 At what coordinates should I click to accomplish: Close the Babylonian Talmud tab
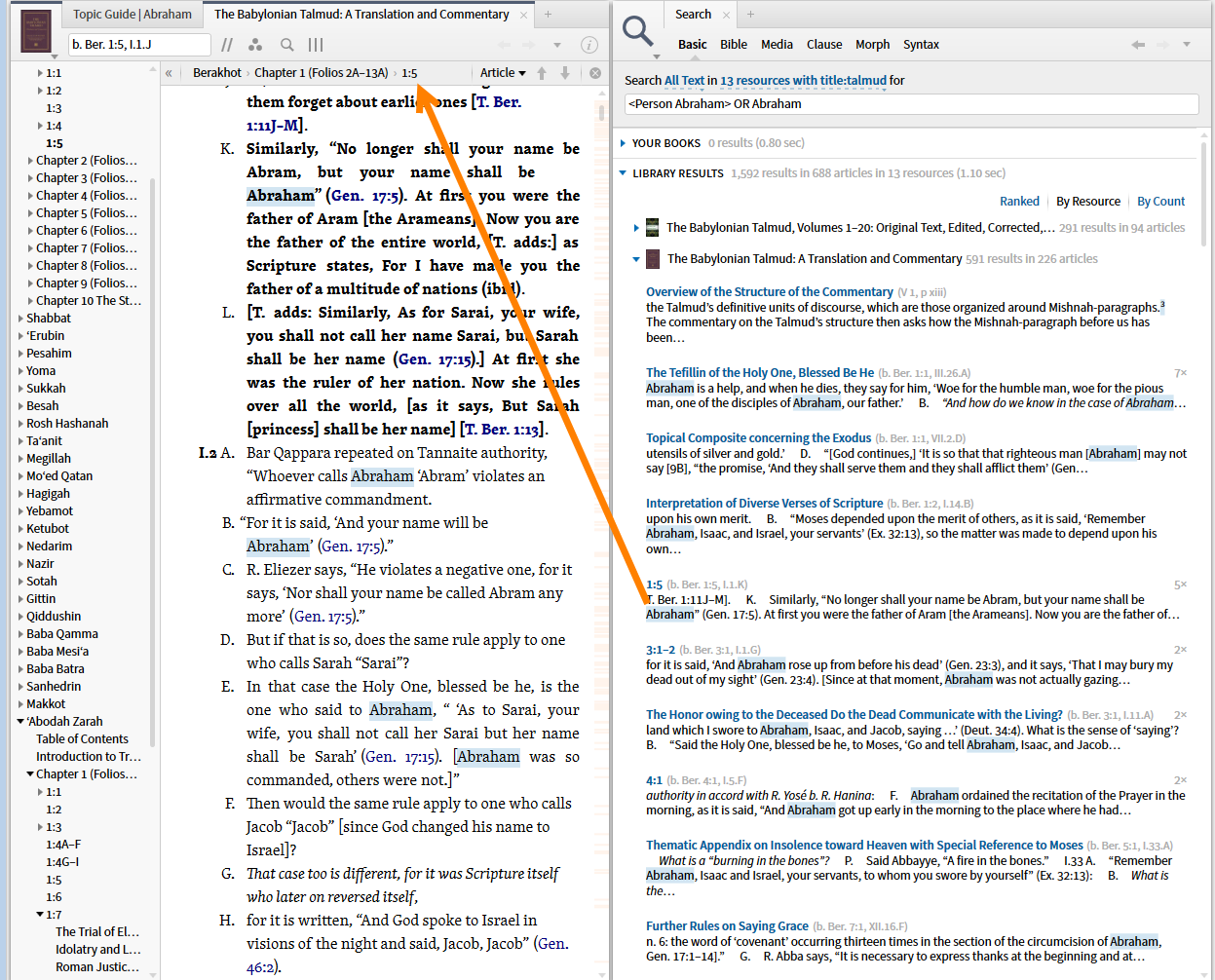524,15
